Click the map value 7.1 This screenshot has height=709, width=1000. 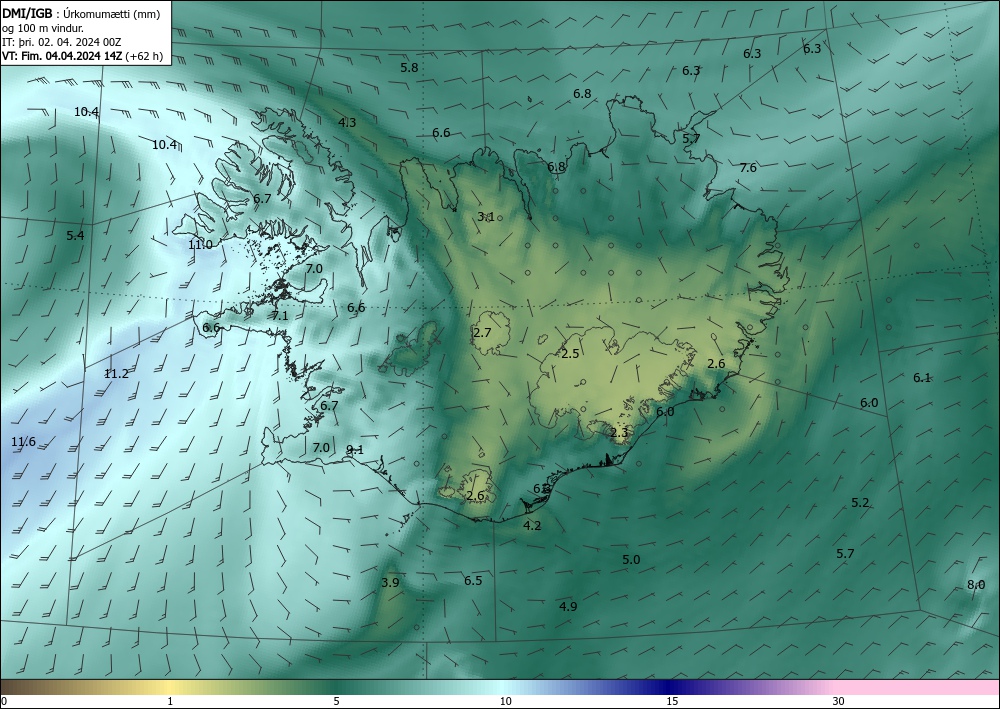(280, 316)
